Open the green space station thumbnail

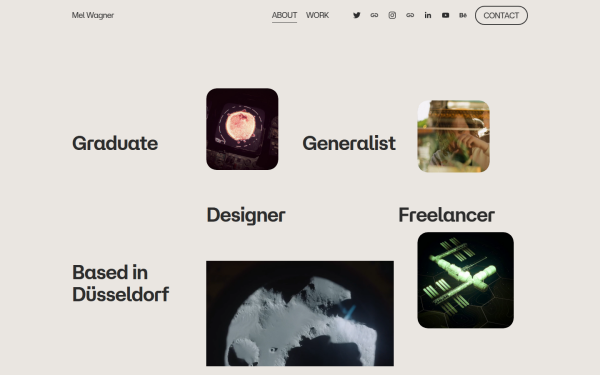[x=465, y=280]
